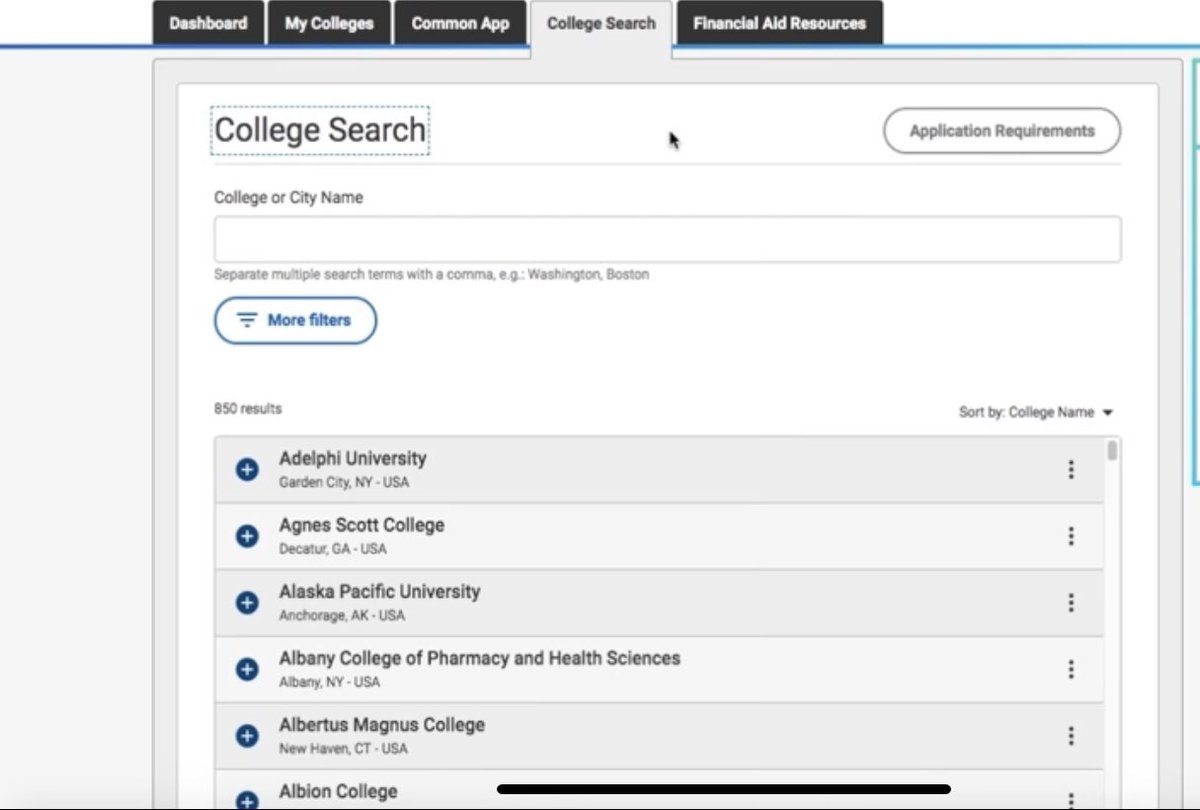The image size is (1200, 810).
Task: Add Agnes Scott College with plus icon
Action: pos(247,536)
